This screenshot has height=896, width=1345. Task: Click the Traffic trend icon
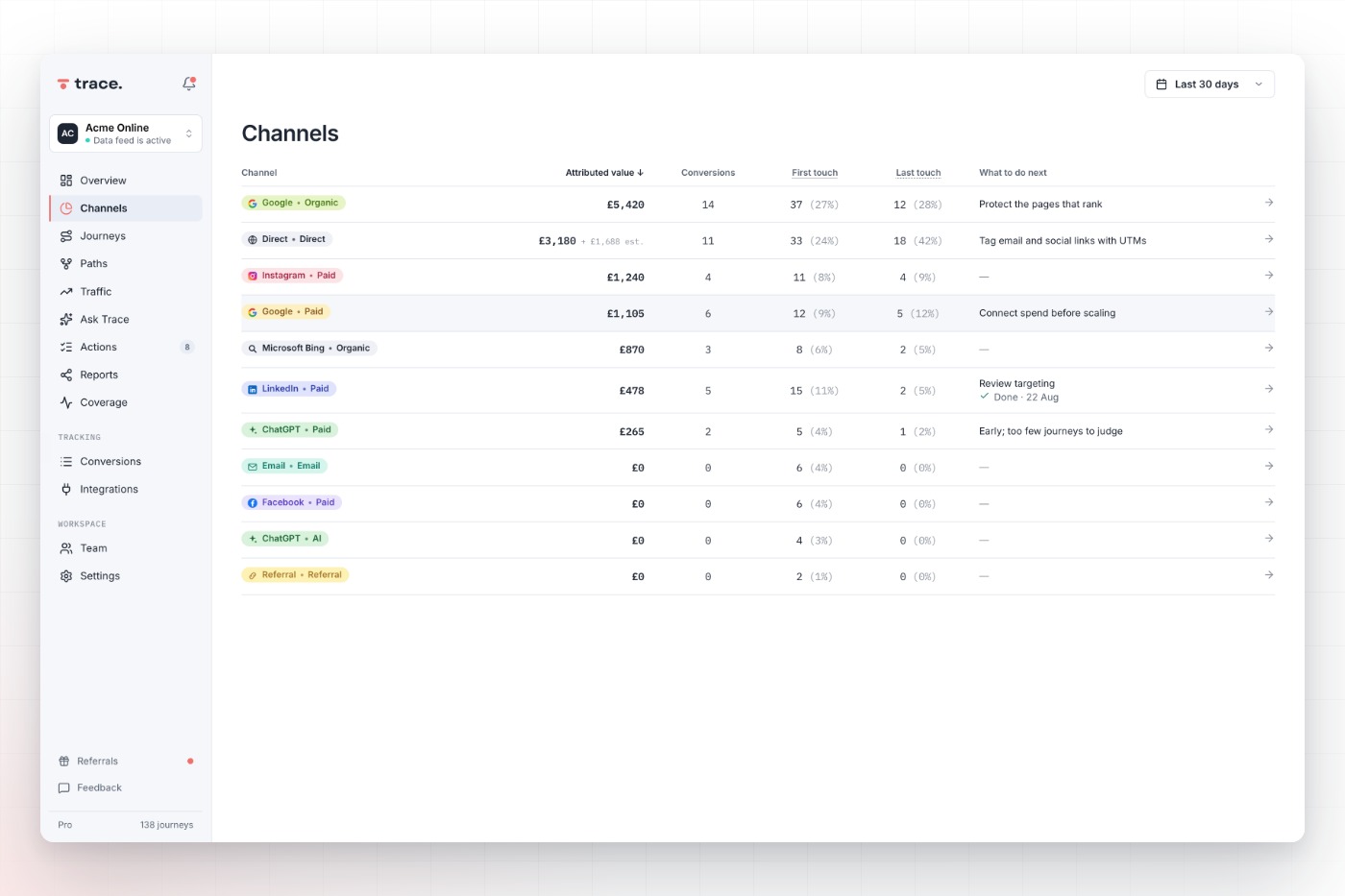pos(66,292)
